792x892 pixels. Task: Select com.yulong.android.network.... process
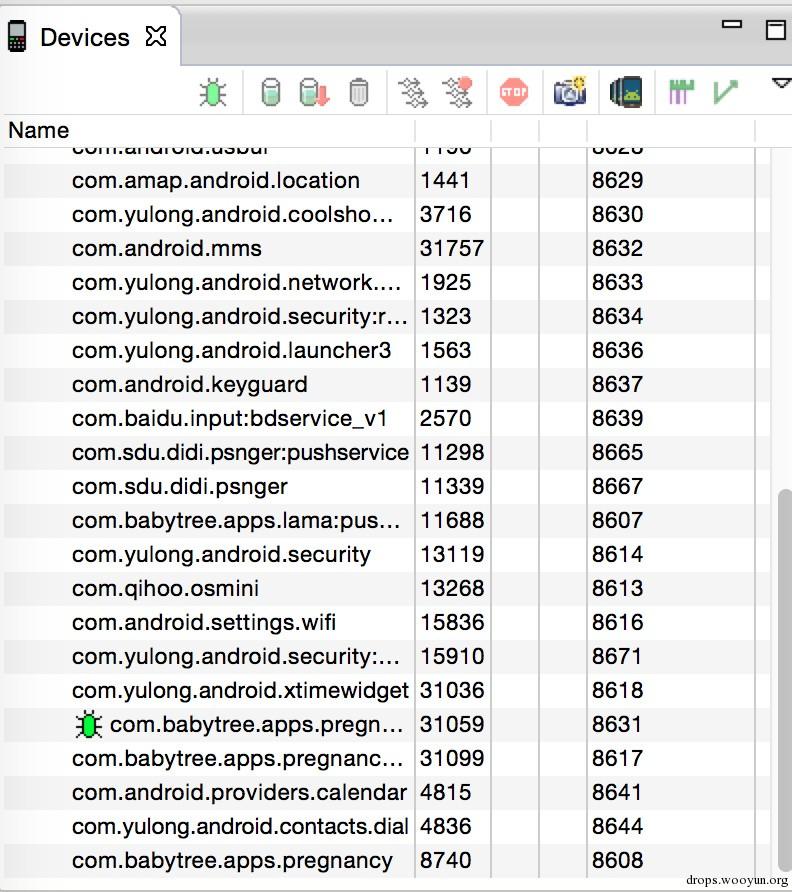[387, 283]
